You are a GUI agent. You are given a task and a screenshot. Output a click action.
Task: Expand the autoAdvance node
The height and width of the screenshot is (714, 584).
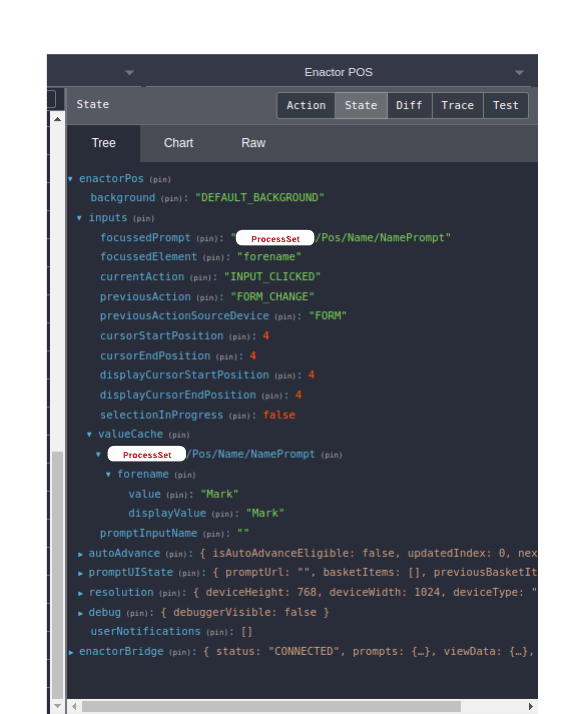(x=80, y=554)
